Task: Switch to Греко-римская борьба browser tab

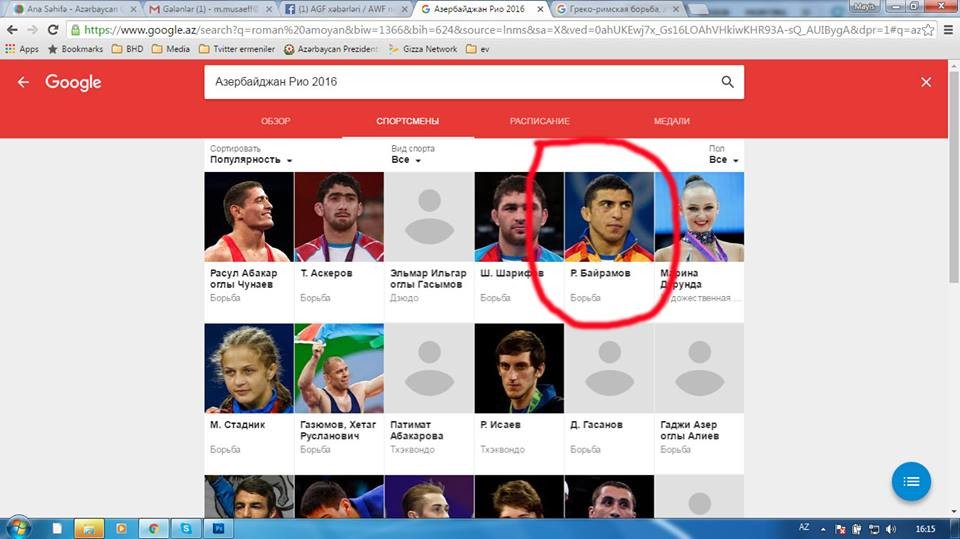Action: pyautogui.click(x=618, y=9)
